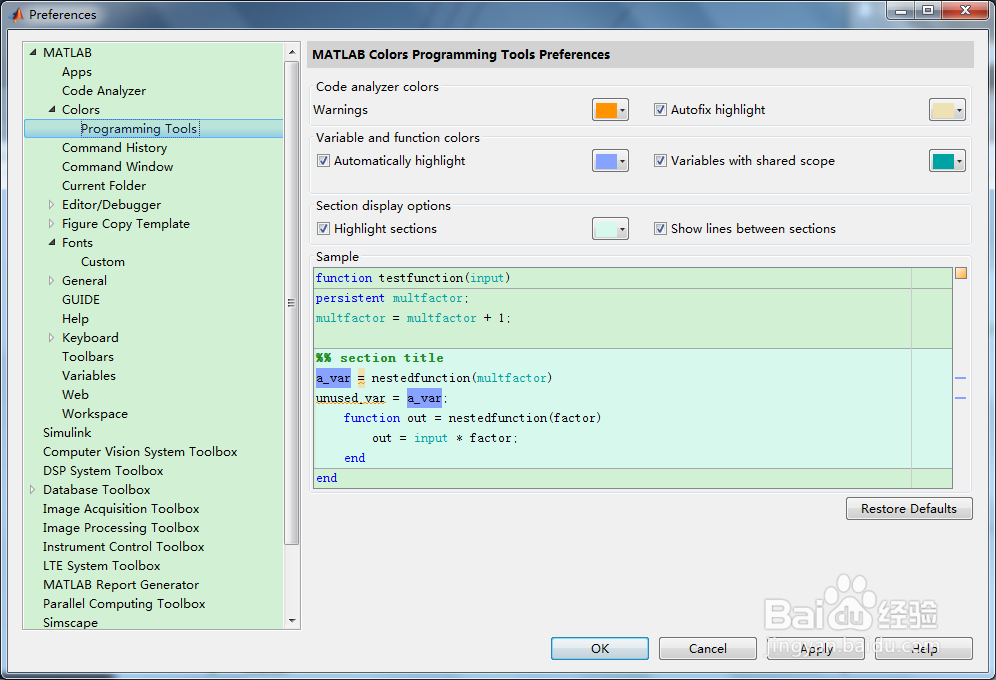
Task: Expand the Keyboard tree node
Action: [x=51, y=338]
